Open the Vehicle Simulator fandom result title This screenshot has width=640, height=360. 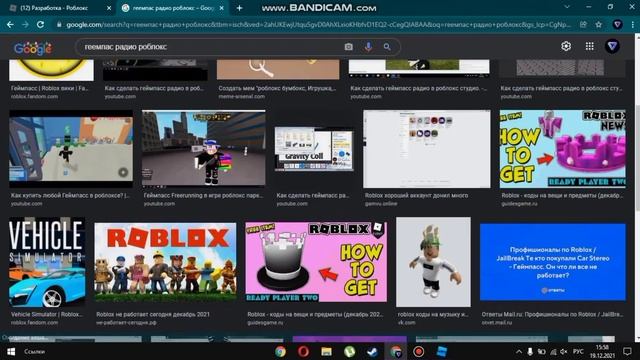[x=47, y=314]
